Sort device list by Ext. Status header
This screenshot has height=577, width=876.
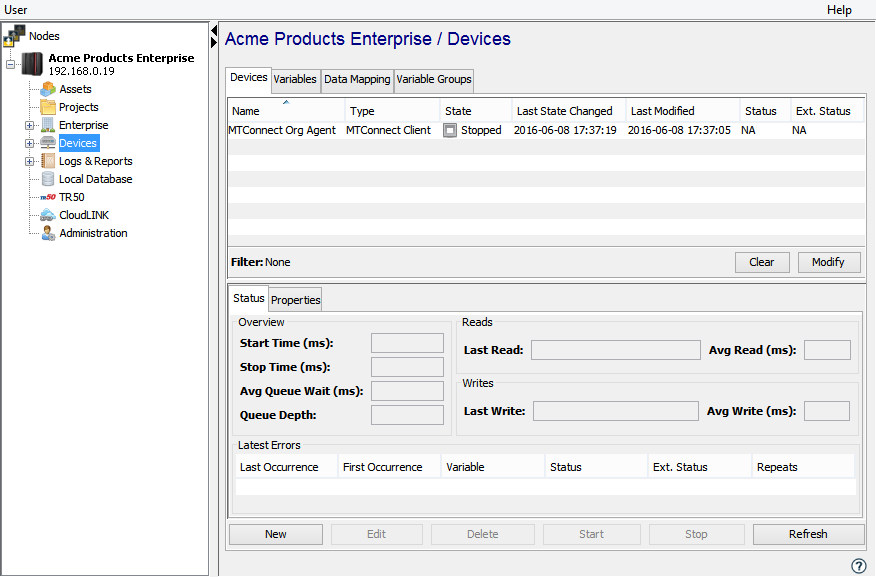click(827, 111)
